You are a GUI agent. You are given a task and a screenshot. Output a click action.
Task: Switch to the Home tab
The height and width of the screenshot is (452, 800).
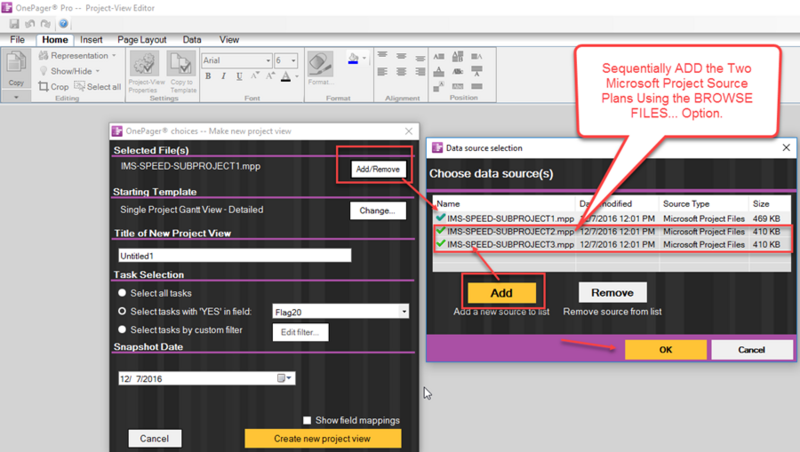pos(55,40)
